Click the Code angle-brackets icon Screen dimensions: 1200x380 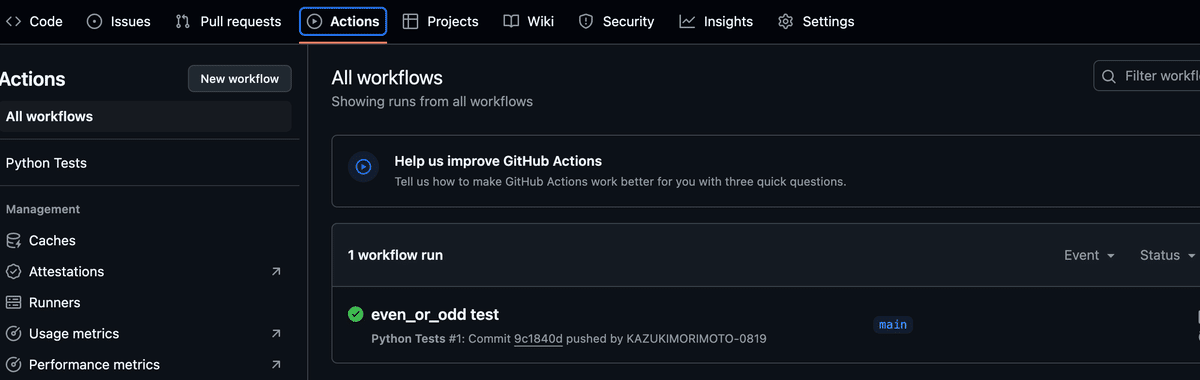click(14, 21)
